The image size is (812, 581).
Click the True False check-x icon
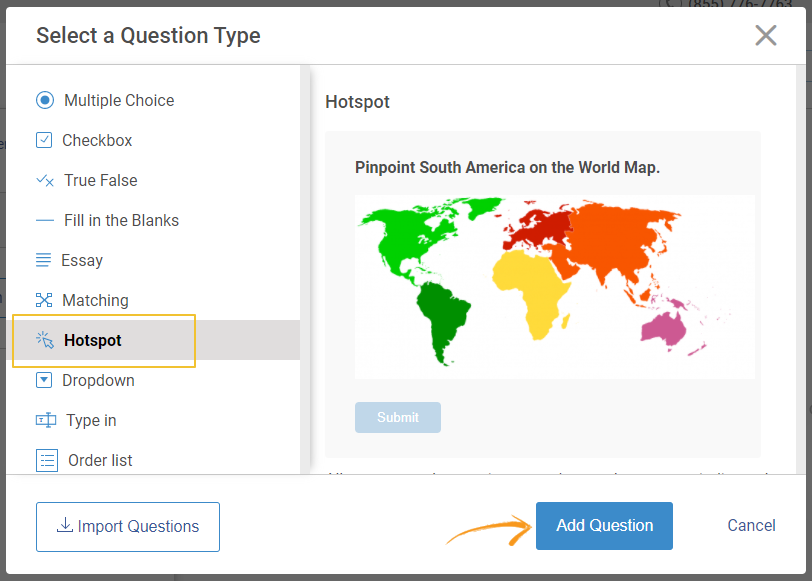point(44,180)
